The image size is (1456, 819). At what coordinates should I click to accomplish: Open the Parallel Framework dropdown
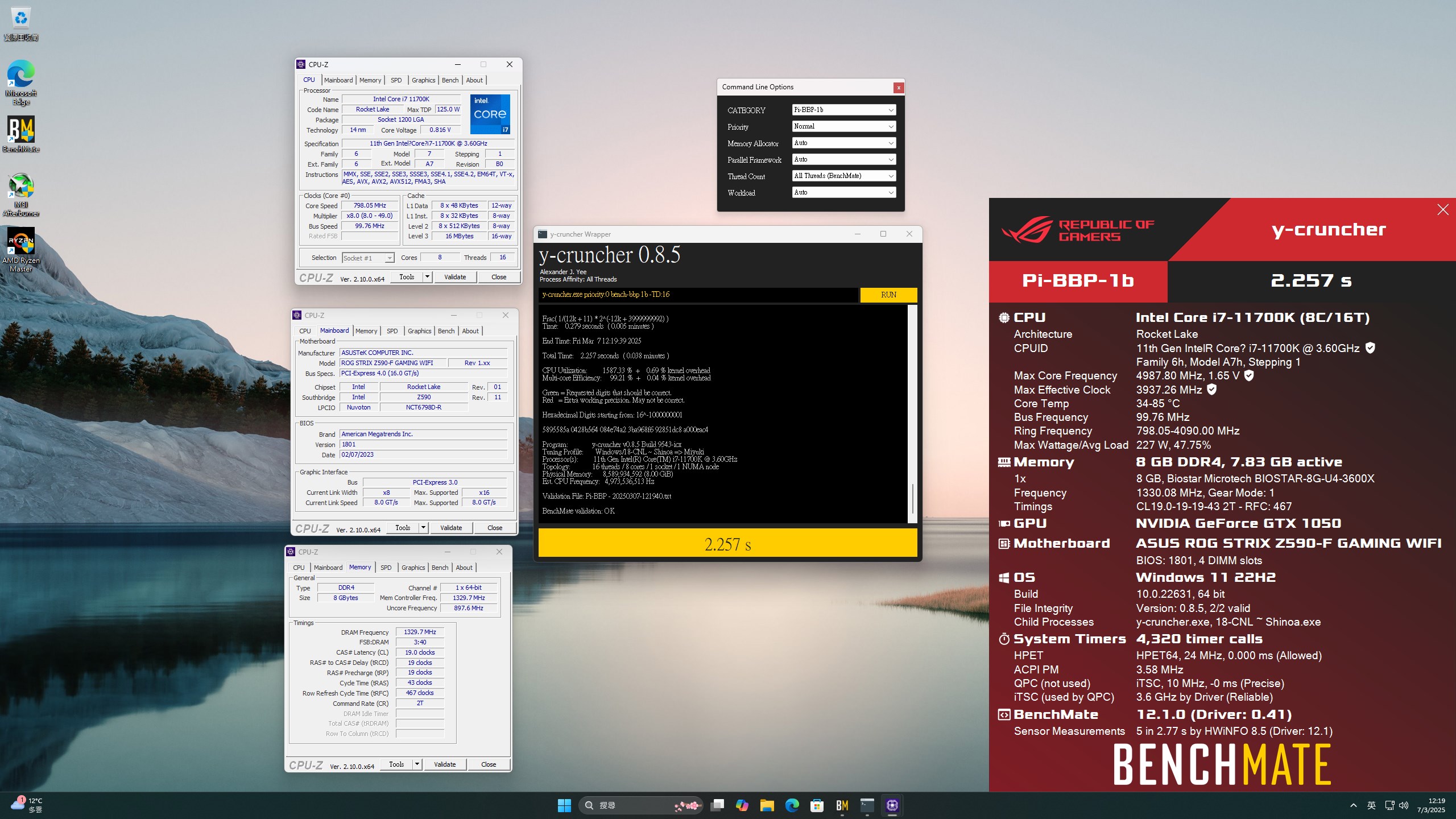[x=844, y=159]
